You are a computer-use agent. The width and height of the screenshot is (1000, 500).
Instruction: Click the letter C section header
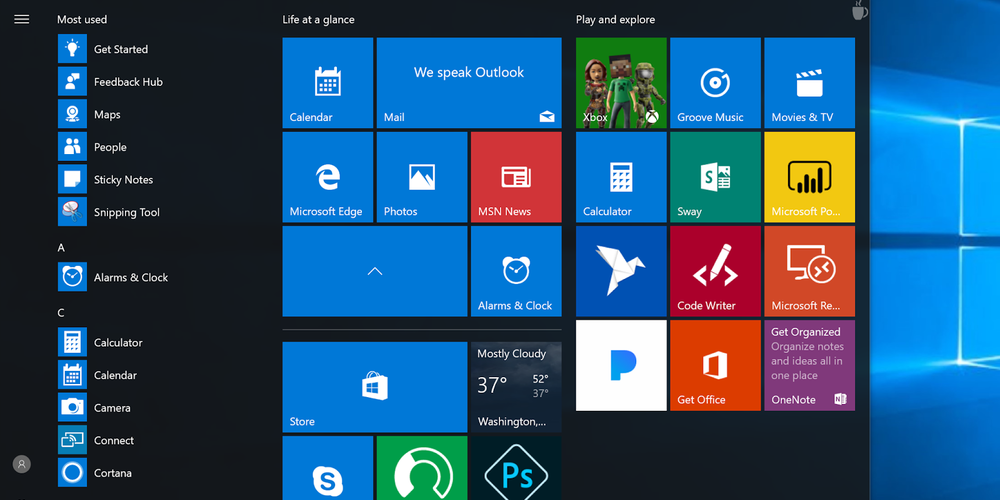[x=61, y=312]
